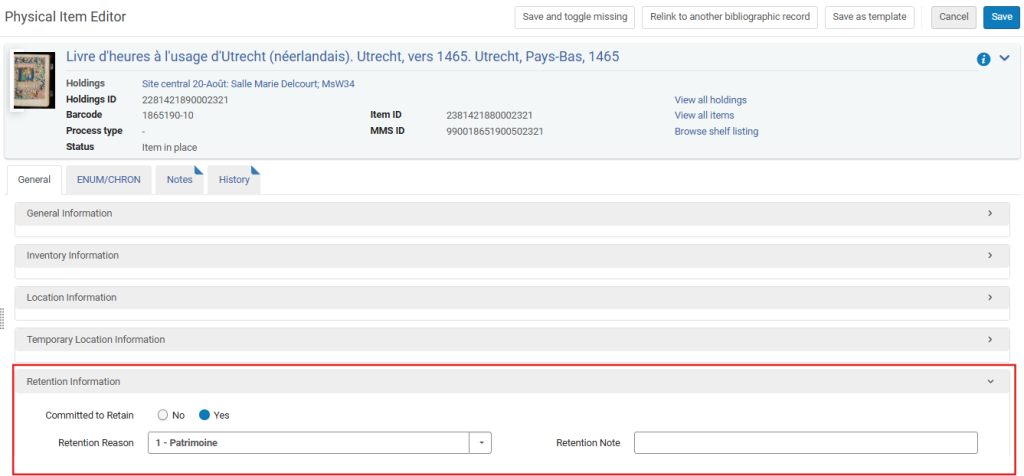Viewport: 1024px width, 476px height.
Task: Expand the Inventory Information section
Action: 989,255
